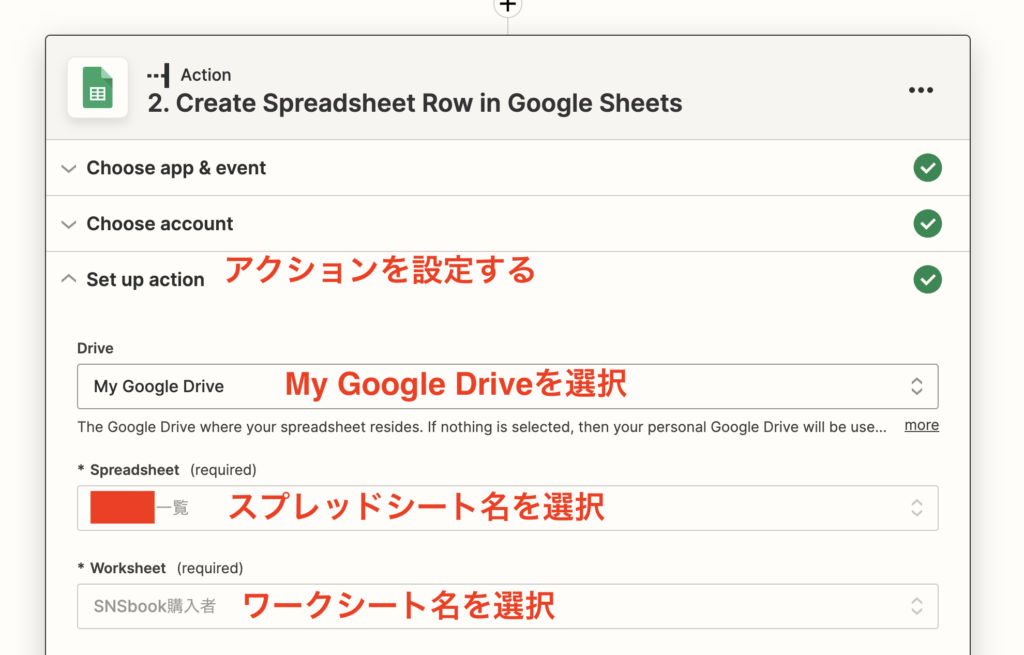
Task: Click the Choose app & event heading text
Action: pyautogui.click(x=176, y=168)
